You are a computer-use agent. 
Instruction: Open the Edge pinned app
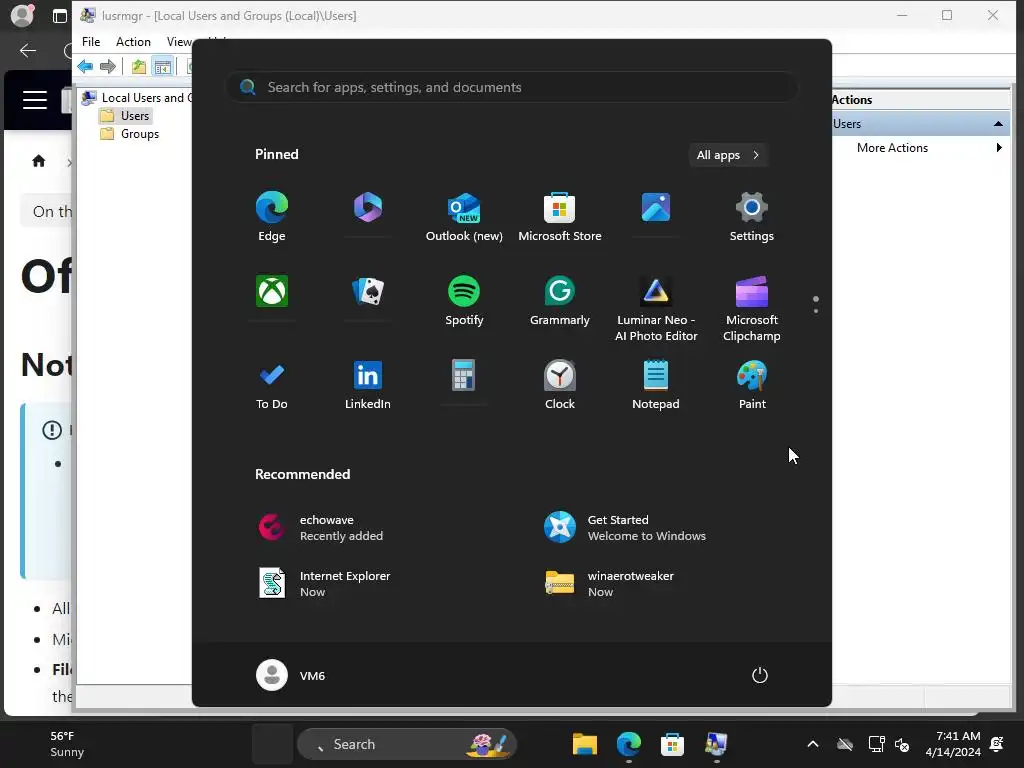[272, 217]
